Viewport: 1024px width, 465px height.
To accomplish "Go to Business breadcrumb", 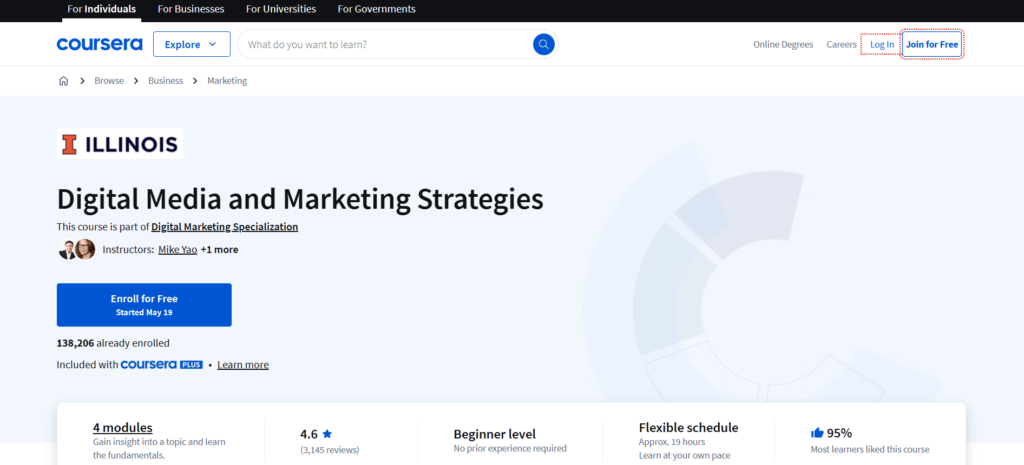I will [x=166, y=81].
